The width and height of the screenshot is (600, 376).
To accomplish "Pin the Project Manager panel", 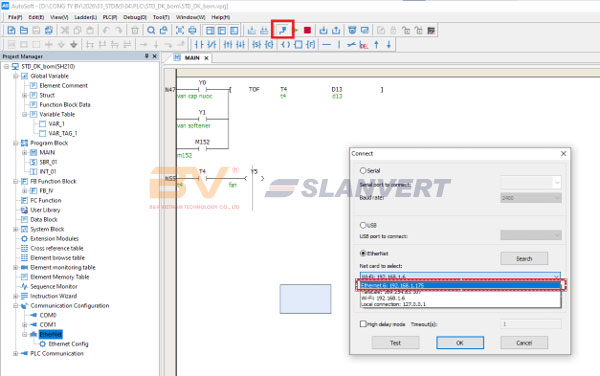I will tap(147, 56).
